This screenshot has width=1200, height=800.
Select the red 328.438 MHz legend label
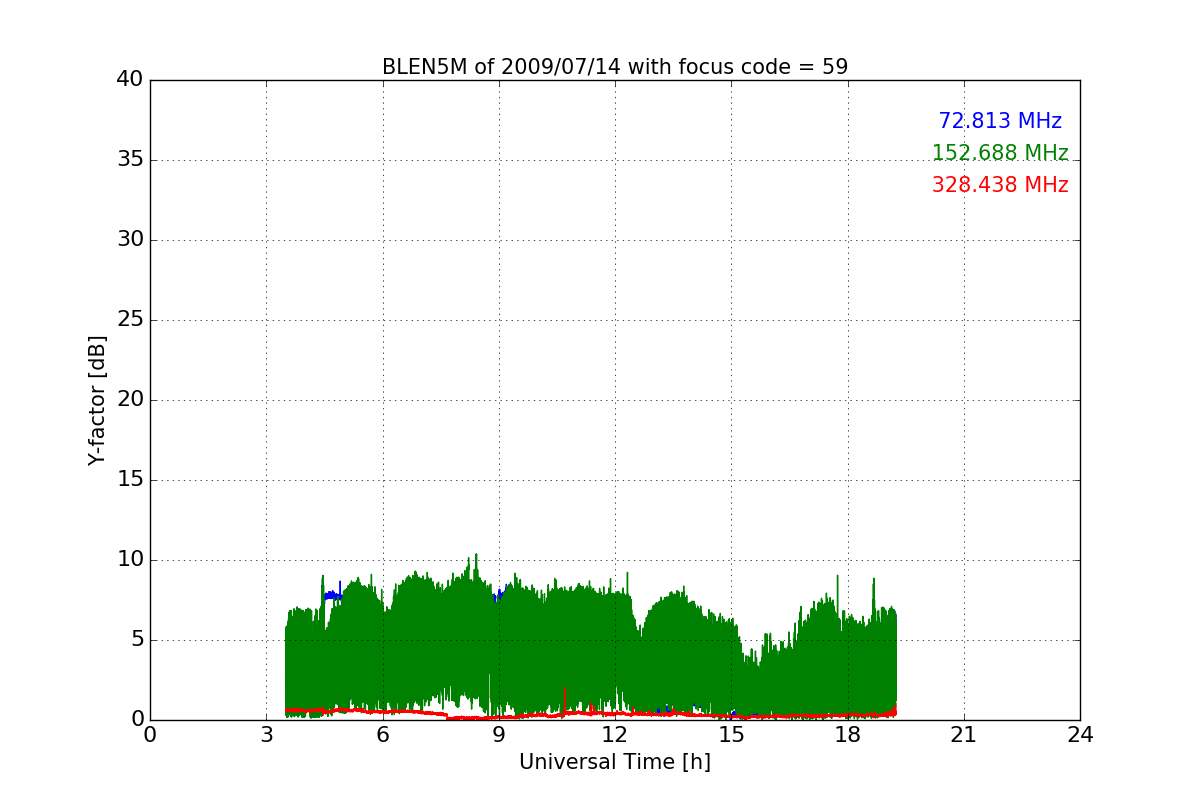[1000, 185]
